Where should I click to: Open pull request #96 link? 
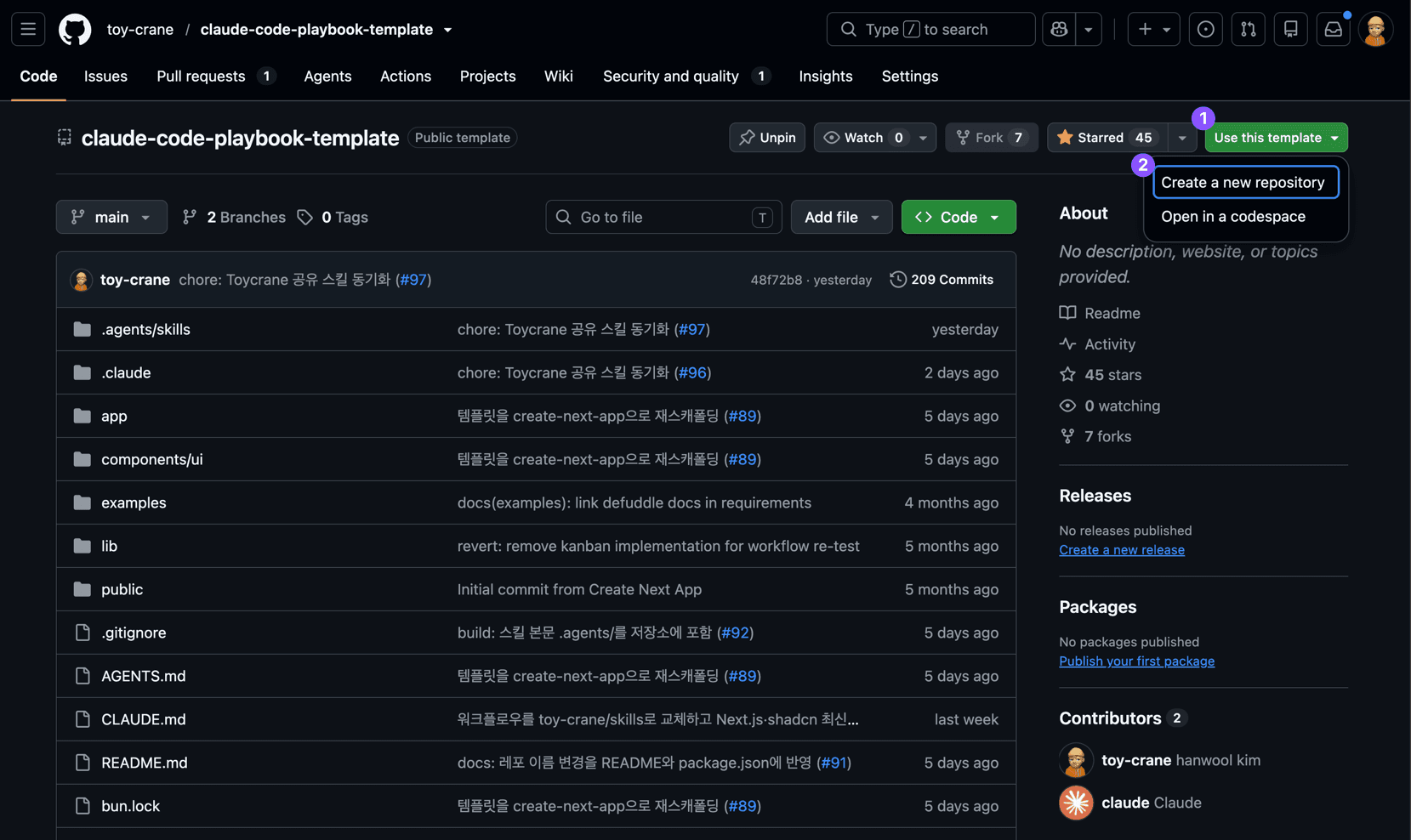pyautogui.click(x=692, y=372)
